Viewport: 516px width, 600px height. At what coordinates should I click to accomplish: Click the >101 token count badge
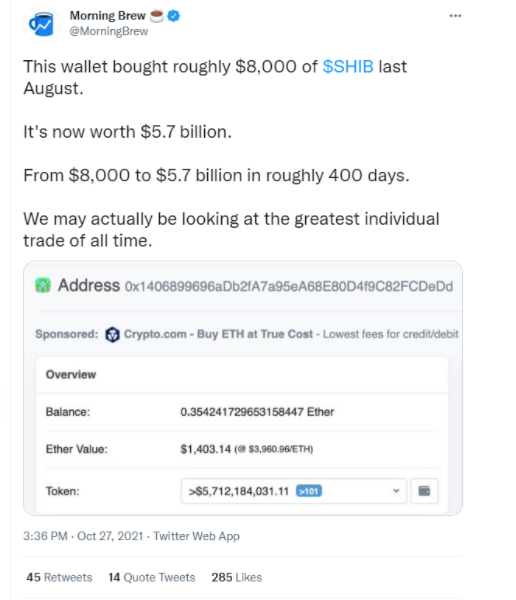coord(309,491)
